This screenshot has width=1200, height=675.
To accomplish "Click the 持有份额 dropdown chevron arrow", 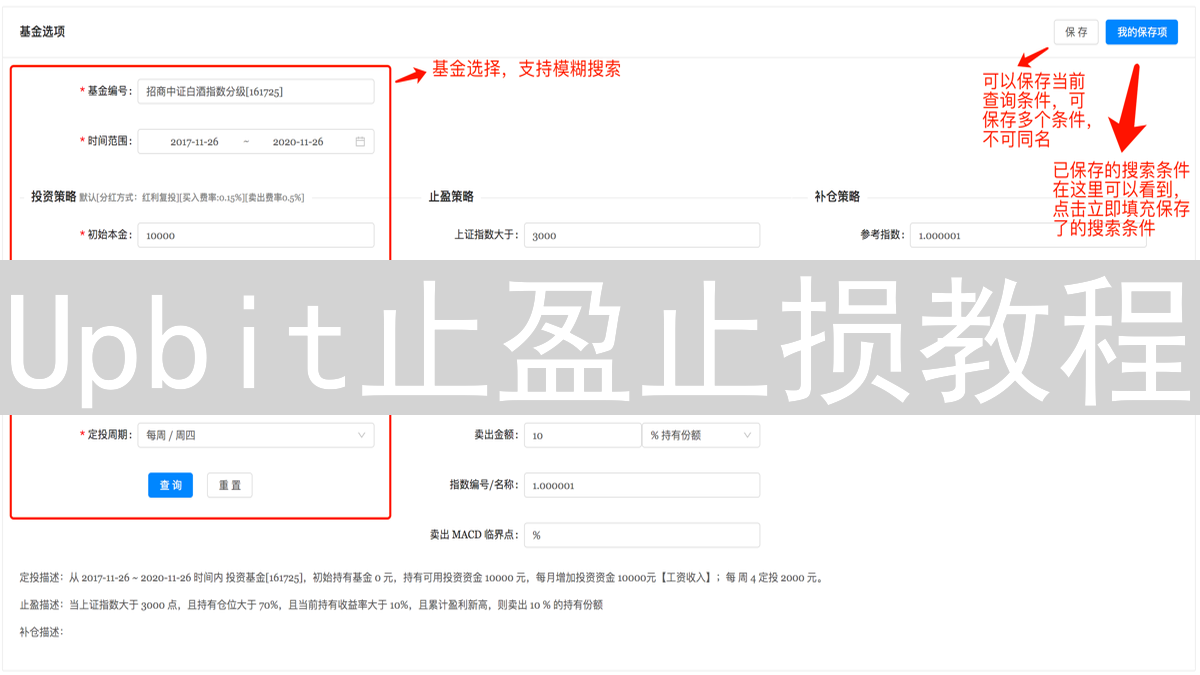I will click(747, 435).
